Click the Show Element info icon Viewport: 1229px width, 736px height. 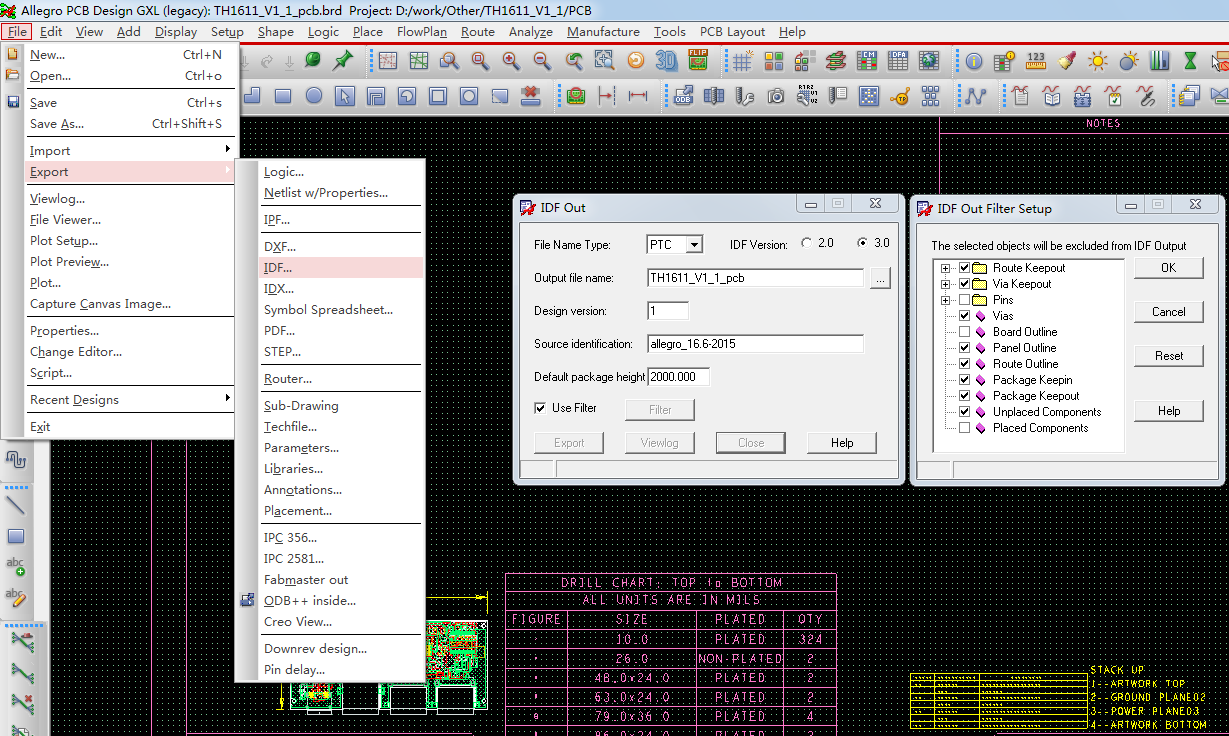click(973, 61)
